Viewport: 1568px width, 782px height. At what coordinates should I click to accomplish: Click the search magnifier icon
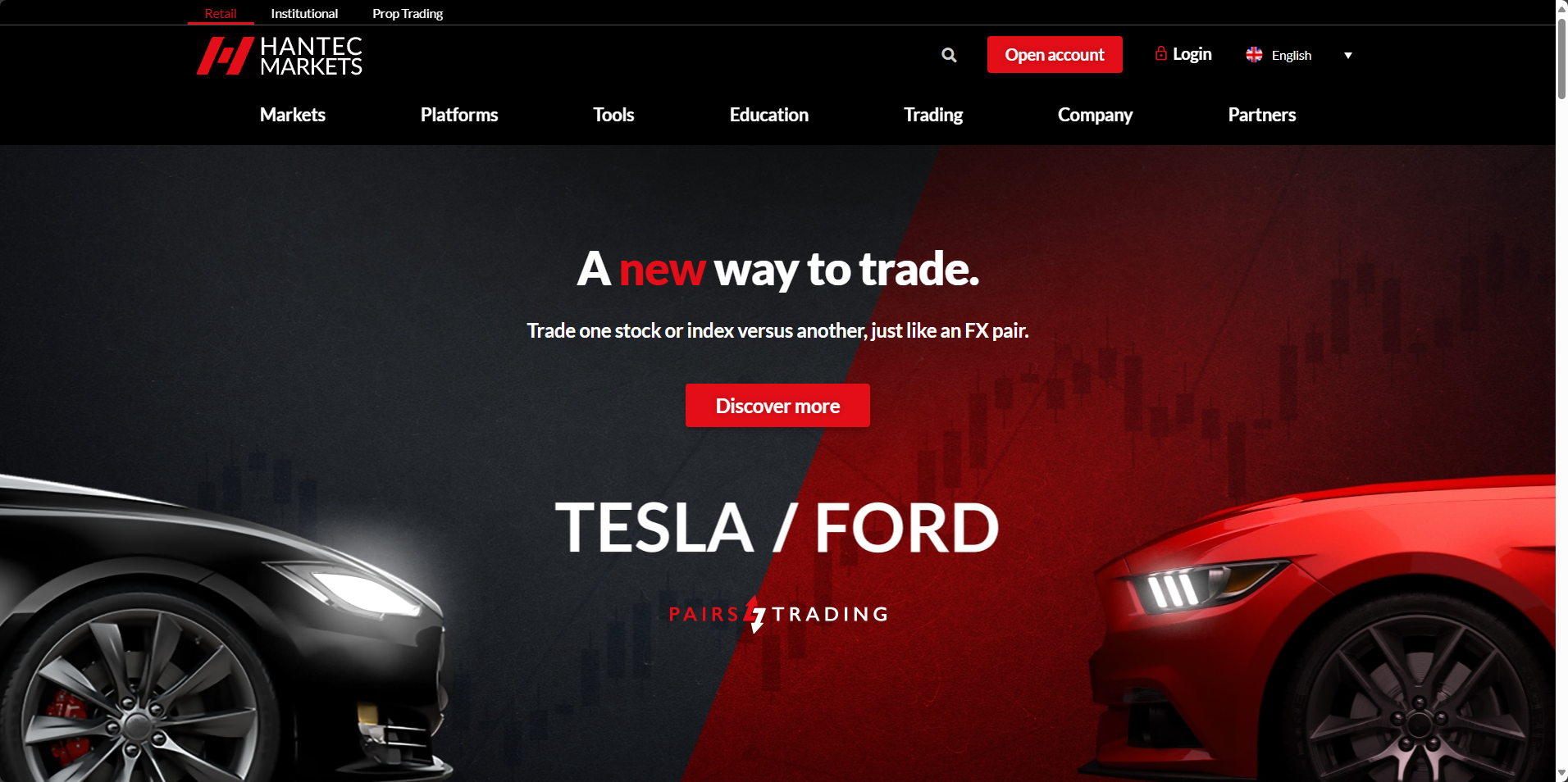(949, 55)
